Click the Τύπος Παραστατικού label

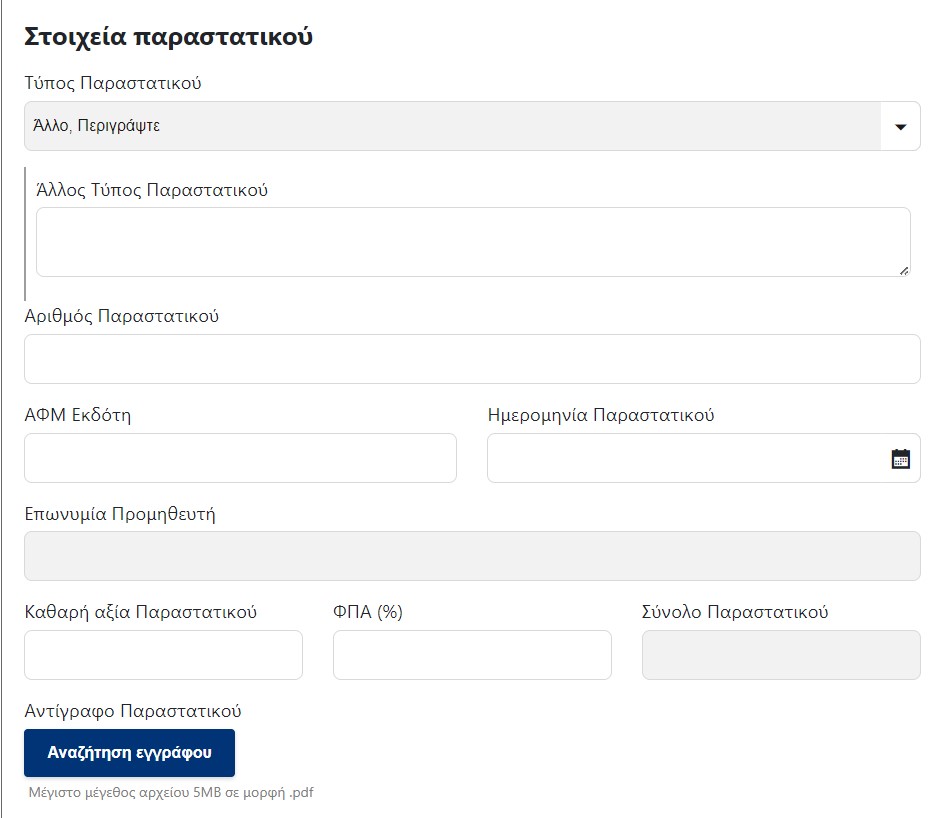[x=113, y=83]
